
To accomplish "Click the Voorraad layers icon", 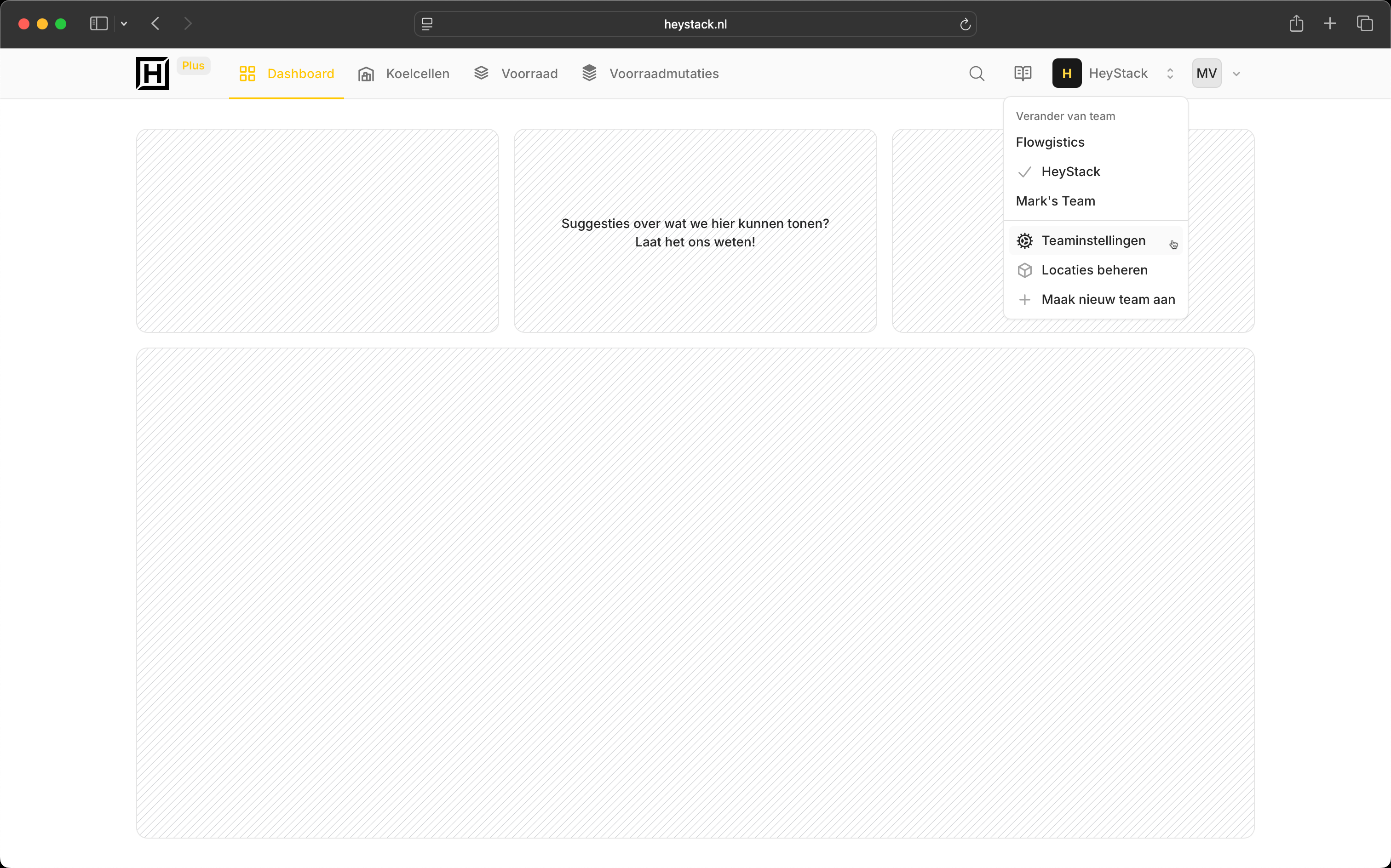I will click(481, 73).
